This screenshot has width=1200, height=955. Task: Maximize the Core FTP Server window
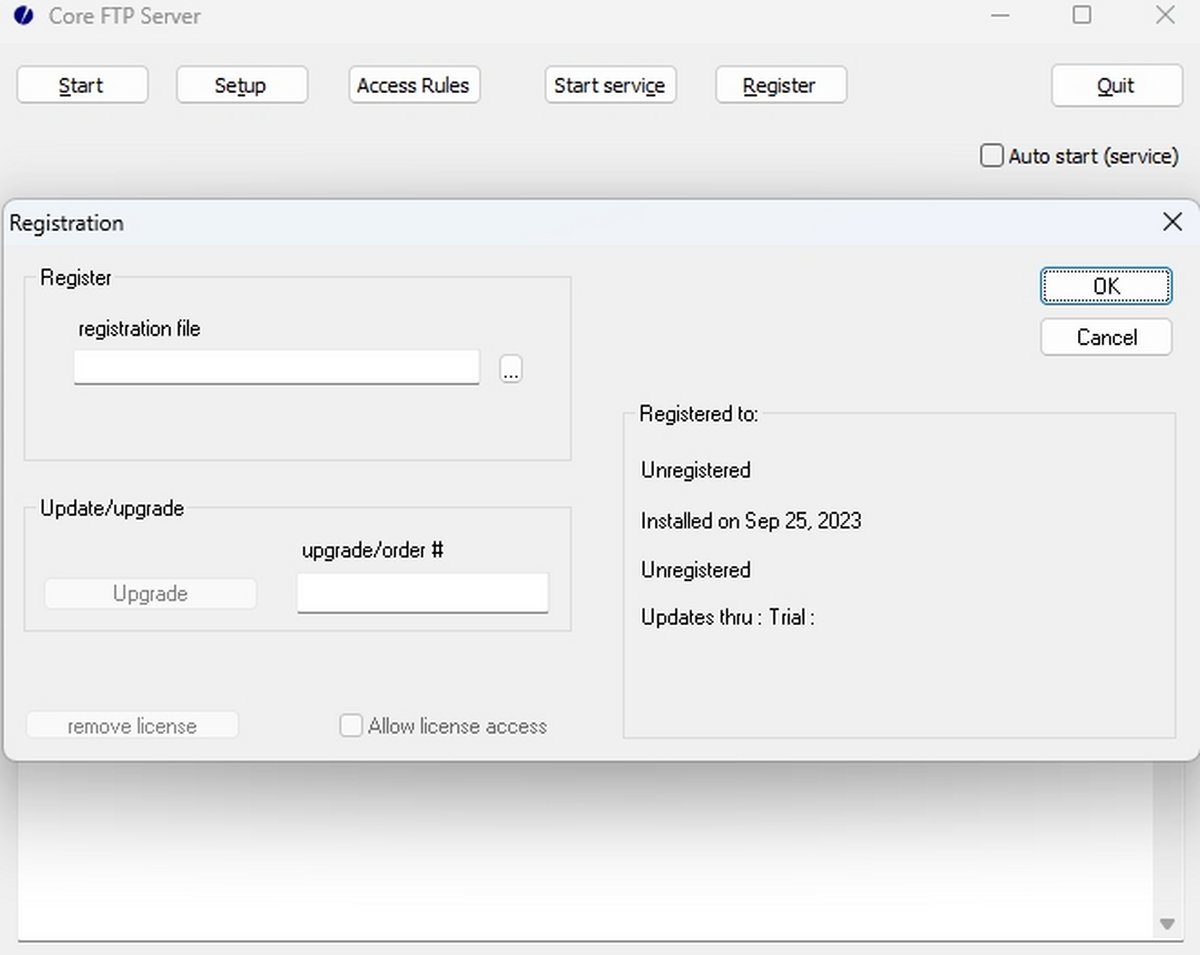click(1082, 15)
